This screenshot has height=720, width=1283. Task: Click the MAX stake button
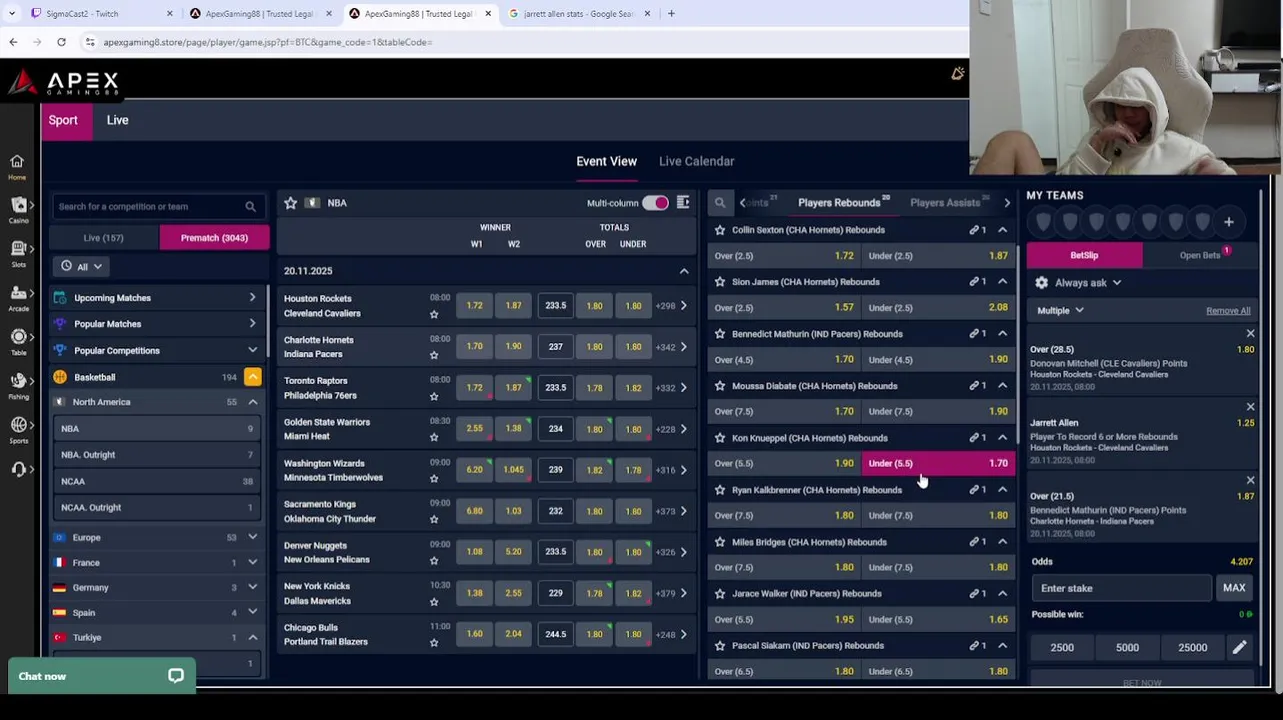click(x=1234, y=589)
